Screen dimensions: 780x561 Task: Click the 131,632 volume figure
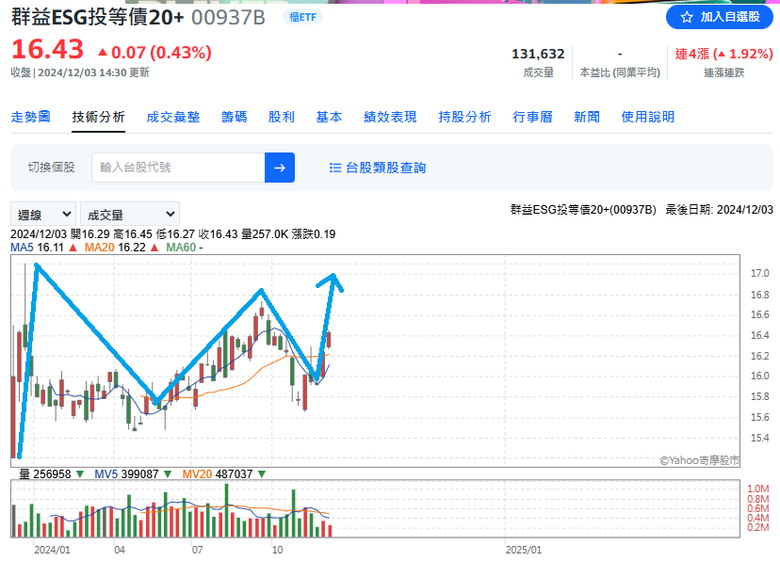click(x=538, y=54)
